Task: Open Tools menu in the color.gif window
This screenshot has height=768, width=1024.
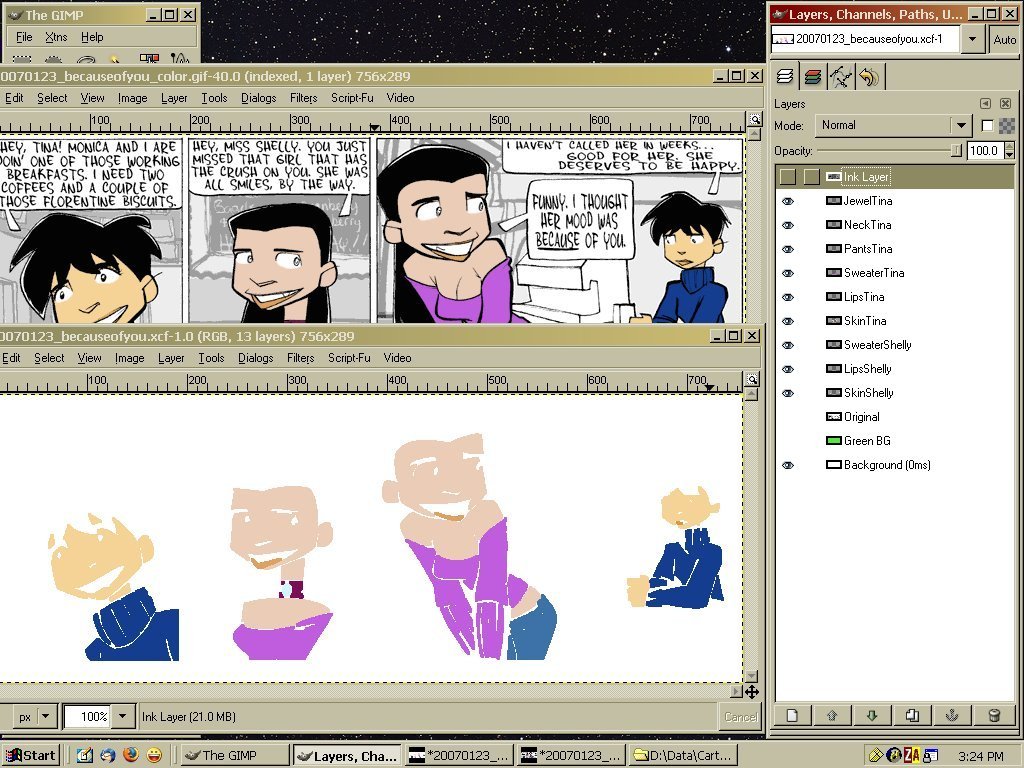Action: pos(214,98)
